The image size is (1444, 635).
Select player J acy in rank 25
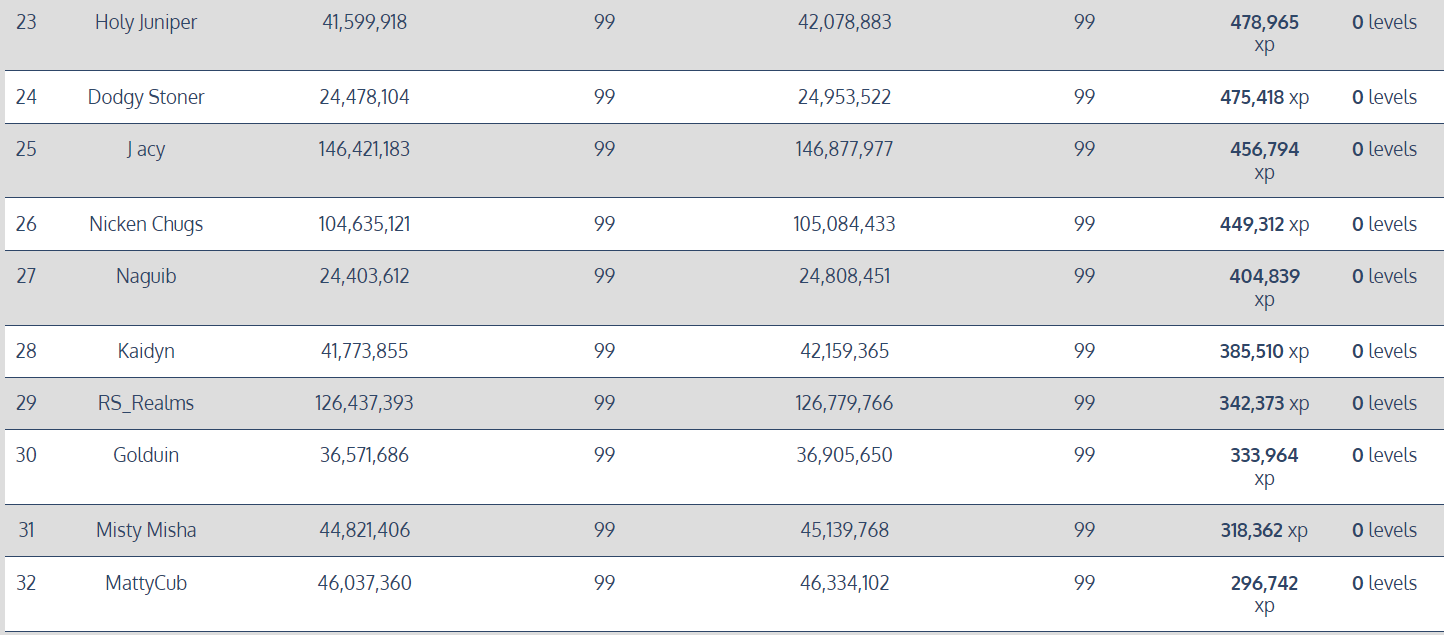click(146, 149)
